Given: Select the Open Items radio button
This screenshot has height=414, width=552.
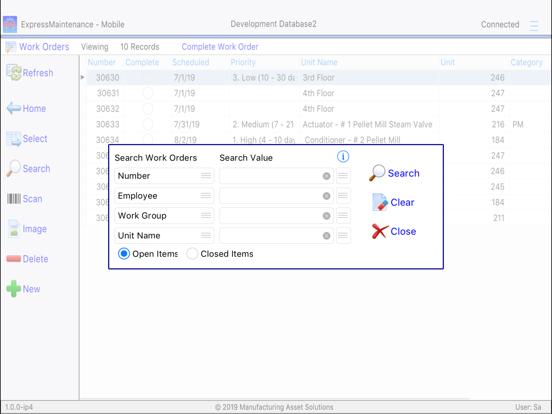Looking at the screenshot, I should tap(124, 253).
